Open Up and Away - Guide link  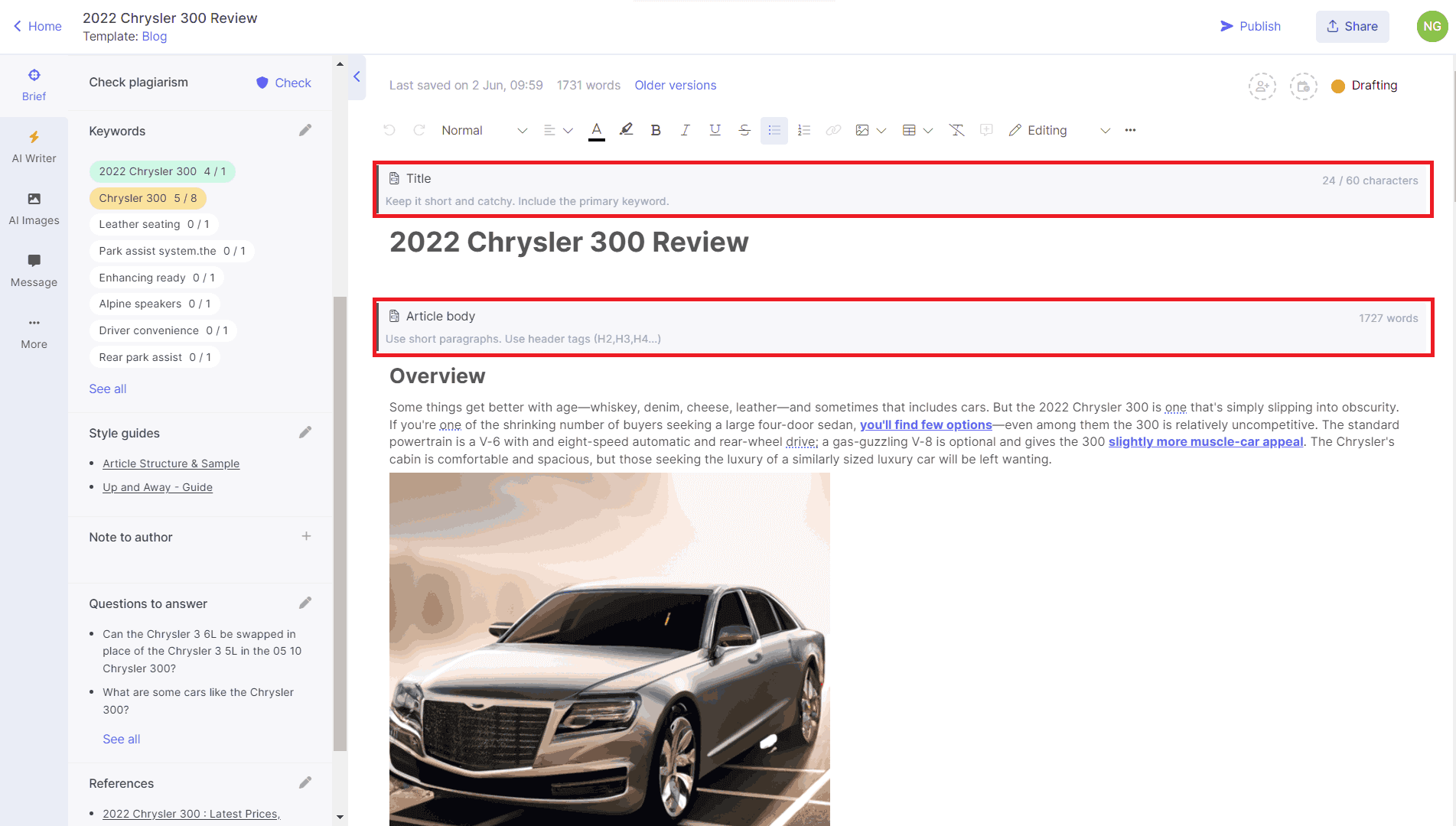pos(158,487)
